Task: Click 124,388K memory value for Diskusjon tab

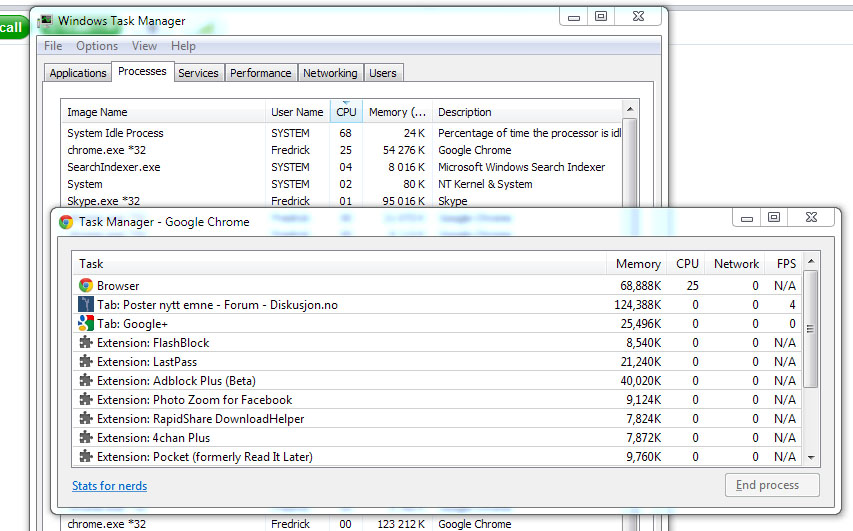Action: 638,305
